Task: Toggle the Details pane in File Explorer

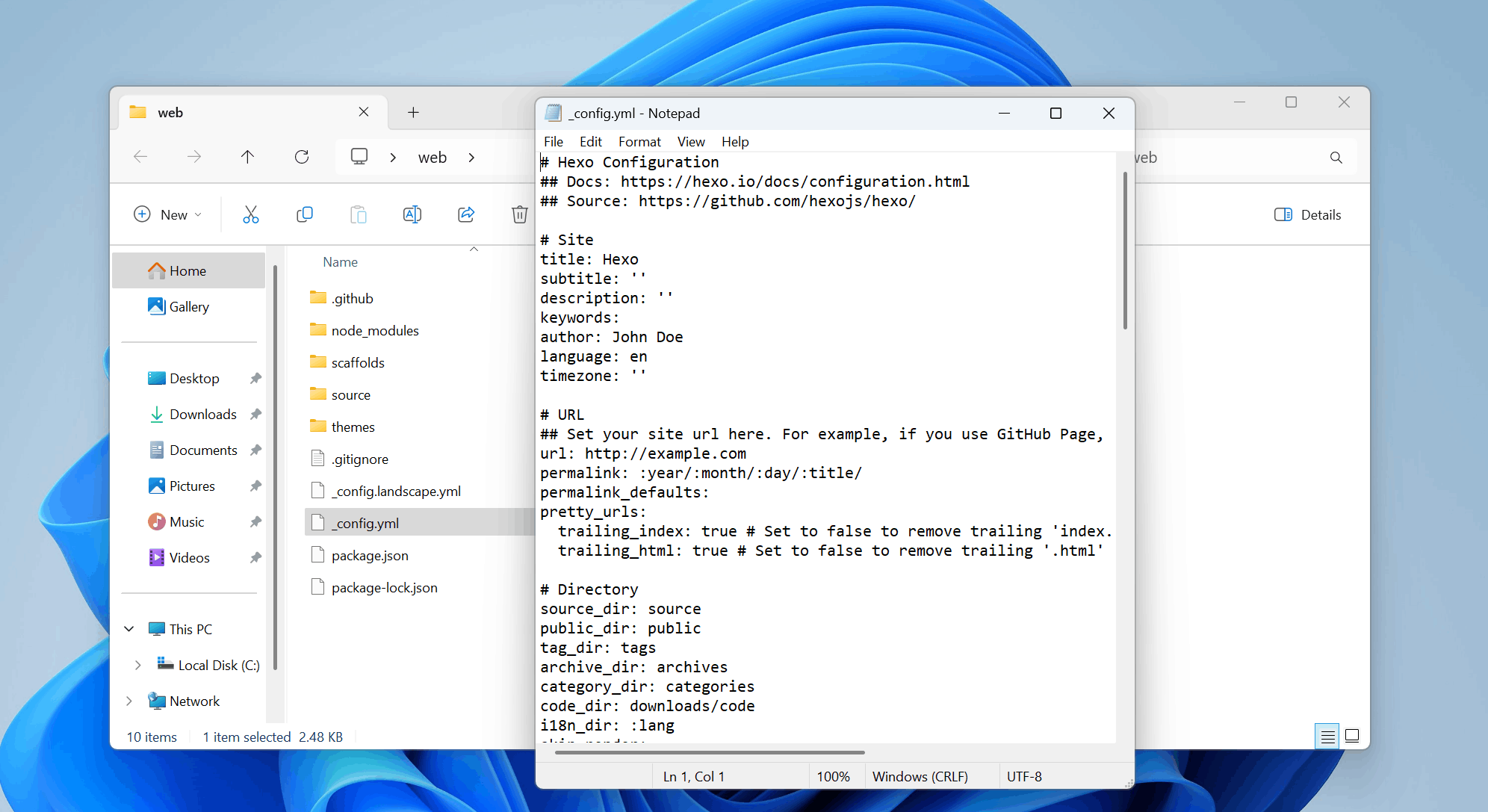Action: (x=1308, y=215)
